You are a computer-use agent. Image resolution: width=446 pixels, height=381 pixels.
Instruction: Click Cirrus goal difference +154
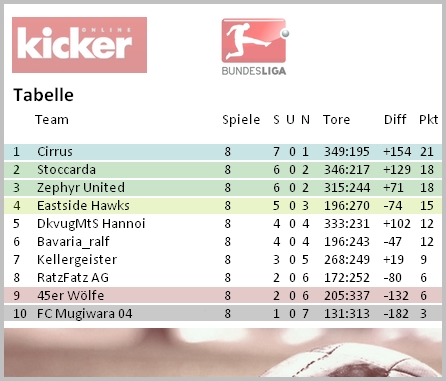click(397, 152)
